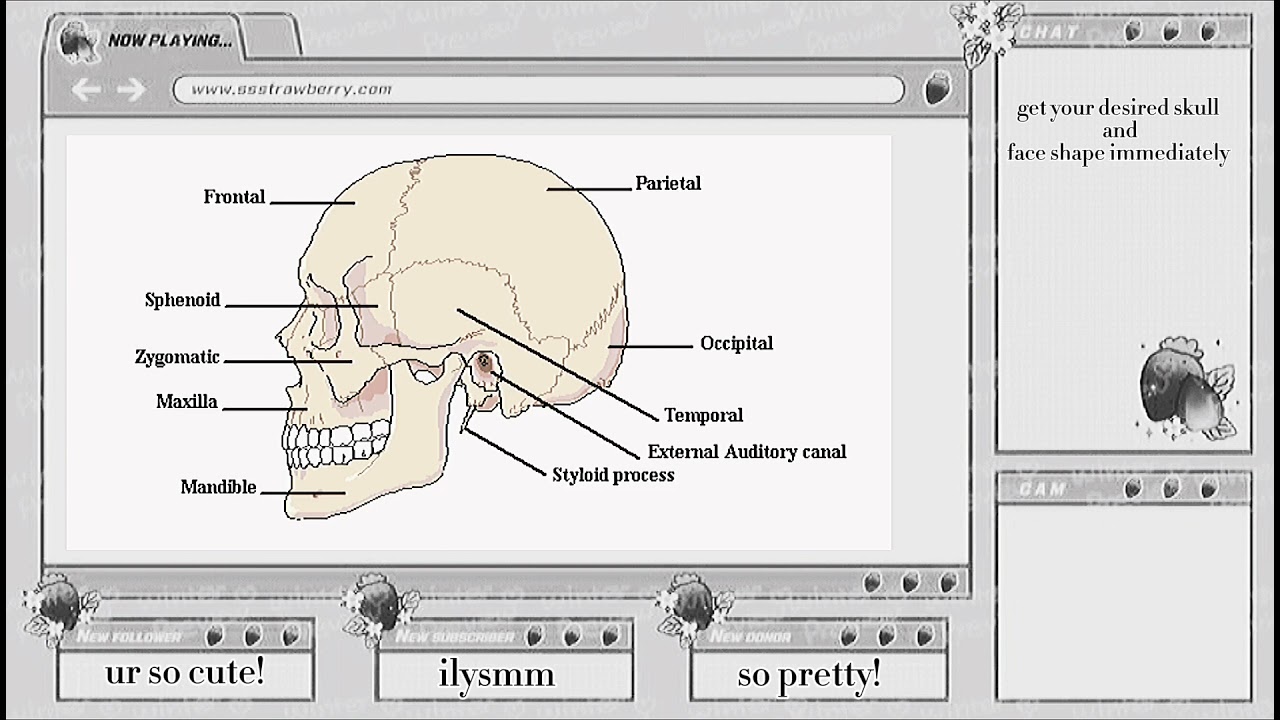Click the Parietal label on the diagram

[668, 183]
